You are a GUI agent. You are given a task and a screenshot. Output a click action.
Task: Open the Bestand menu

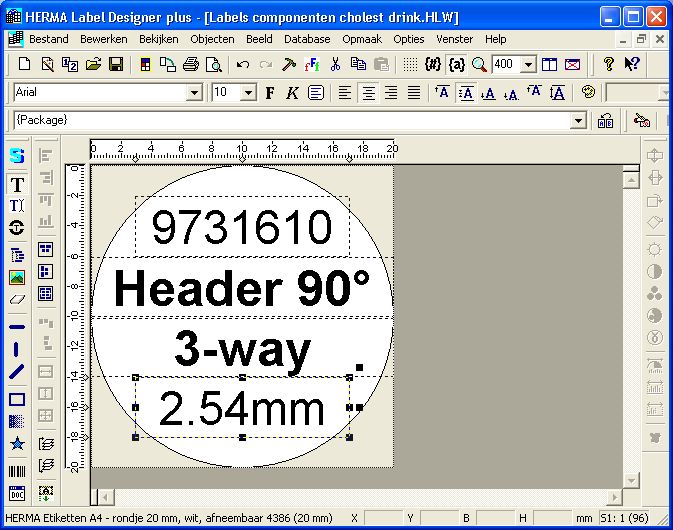tap(49, 39)
